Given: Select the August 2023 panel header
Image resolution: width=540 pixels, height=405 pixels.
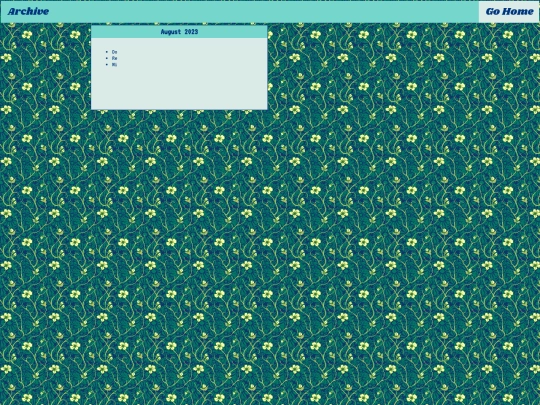Looking at the screenshot, I should point(179,32).
